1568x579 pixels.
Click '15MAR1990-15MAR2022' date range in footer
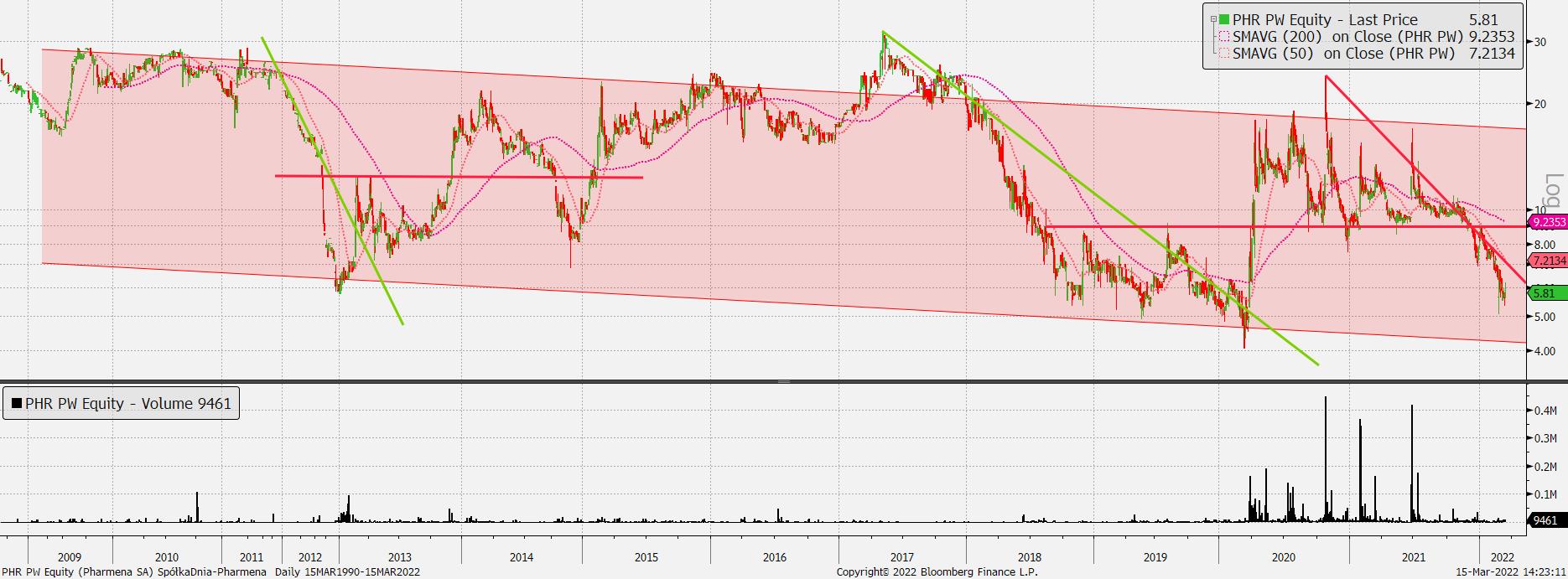coord(362,572)
